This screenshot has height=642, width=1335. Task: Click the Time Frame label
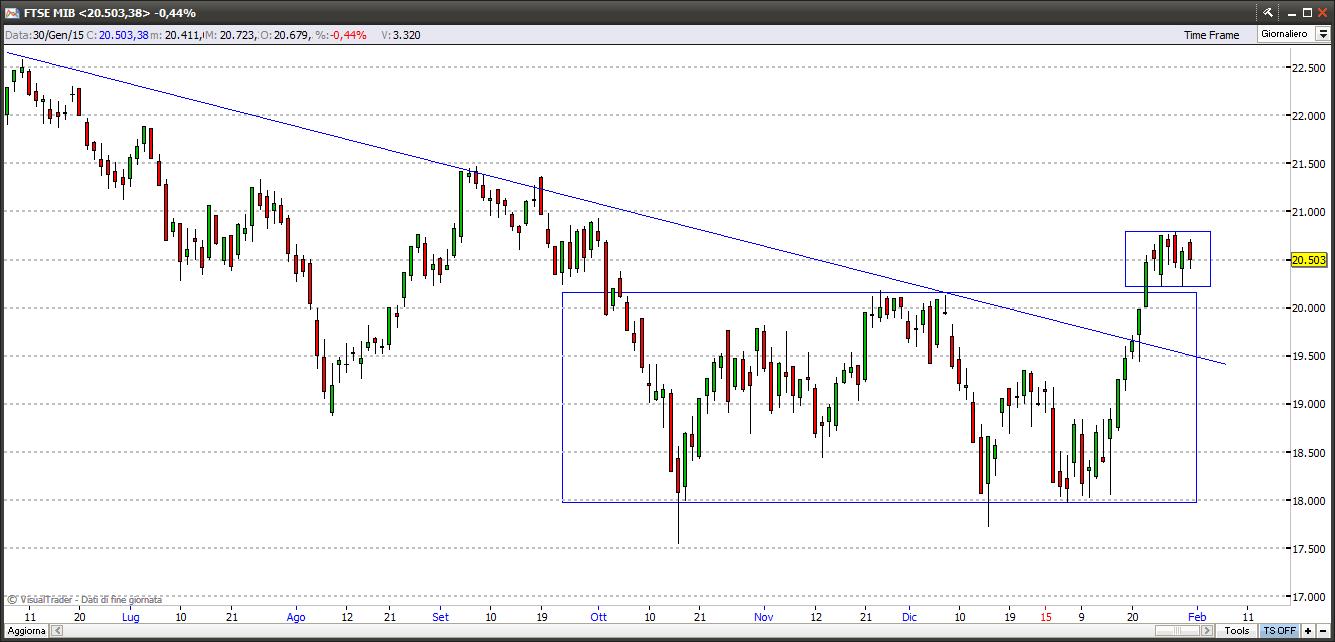click(1211, 35)
